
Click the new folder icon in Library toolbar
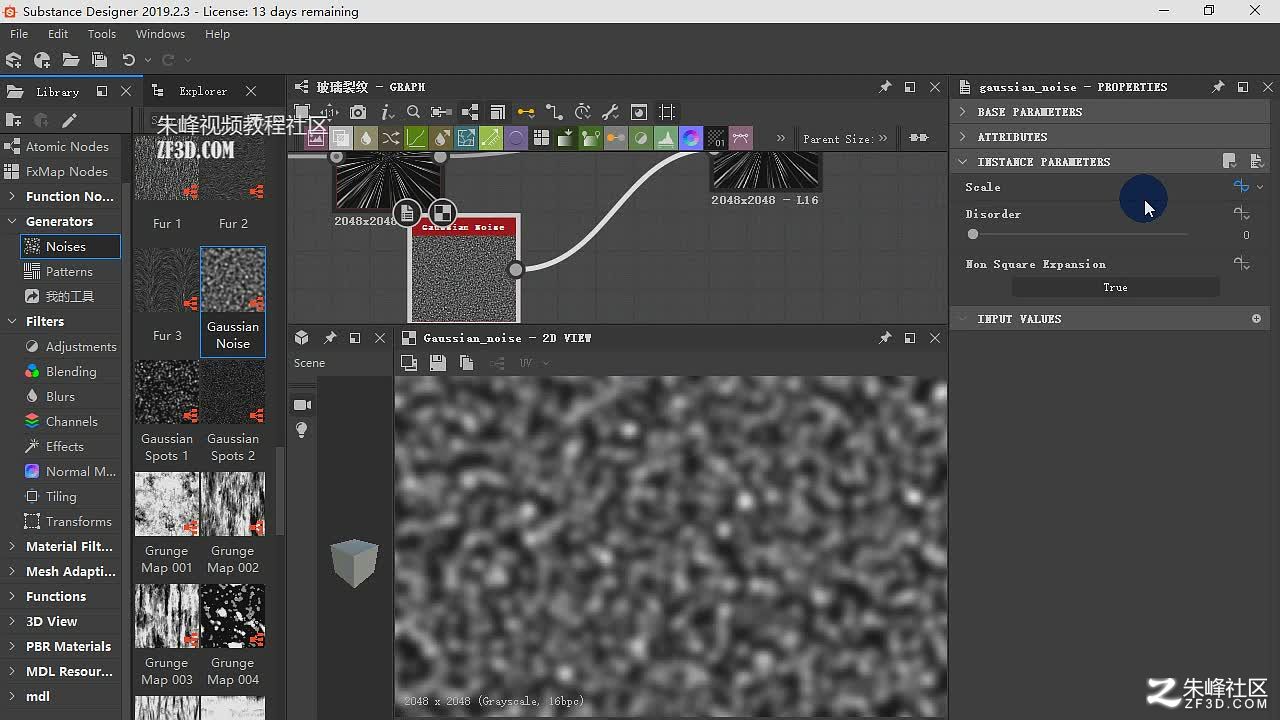tap(14, 120)
